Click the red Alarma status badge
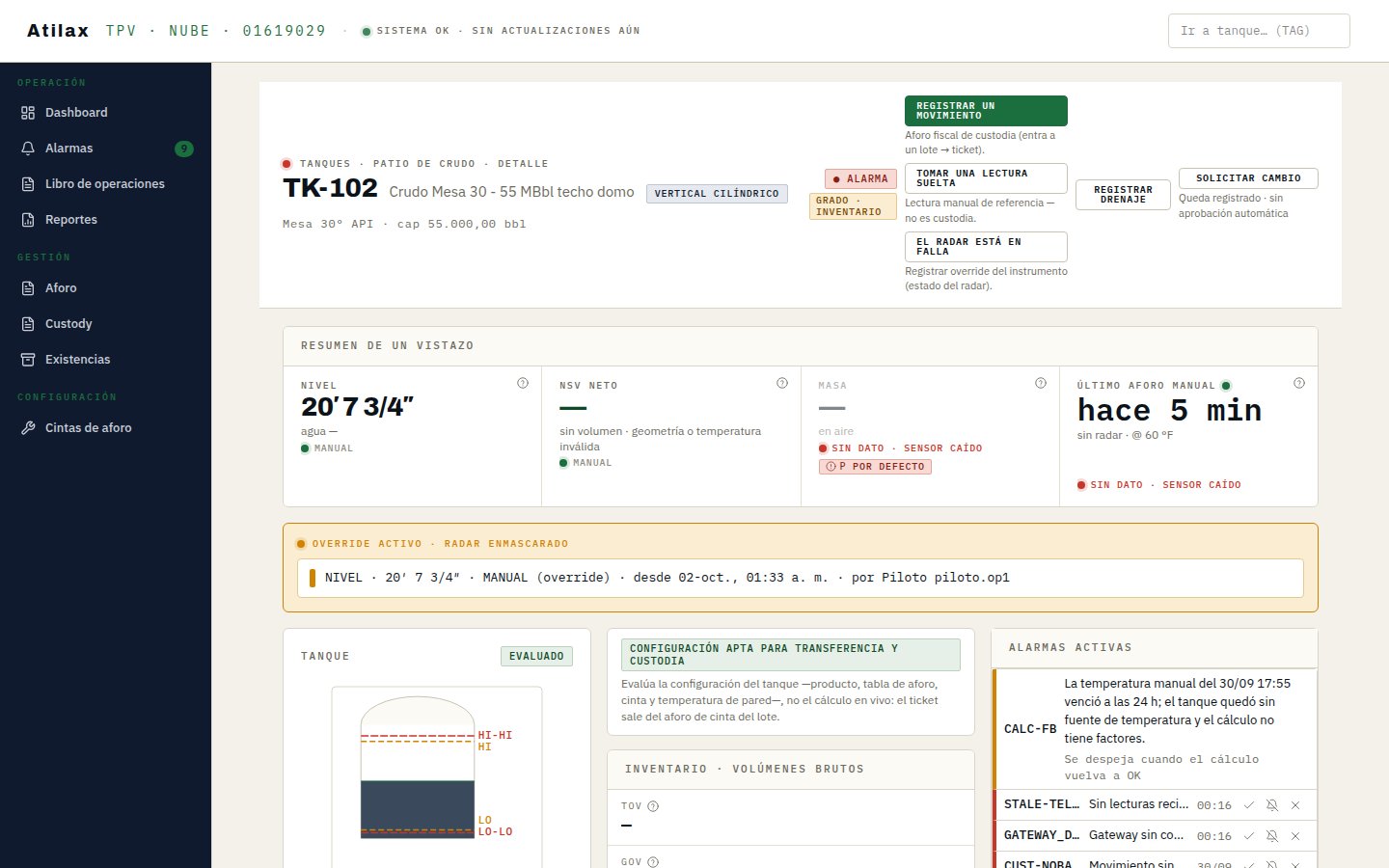Viewport: 1389px width, 868px height. tap(860, 179)
